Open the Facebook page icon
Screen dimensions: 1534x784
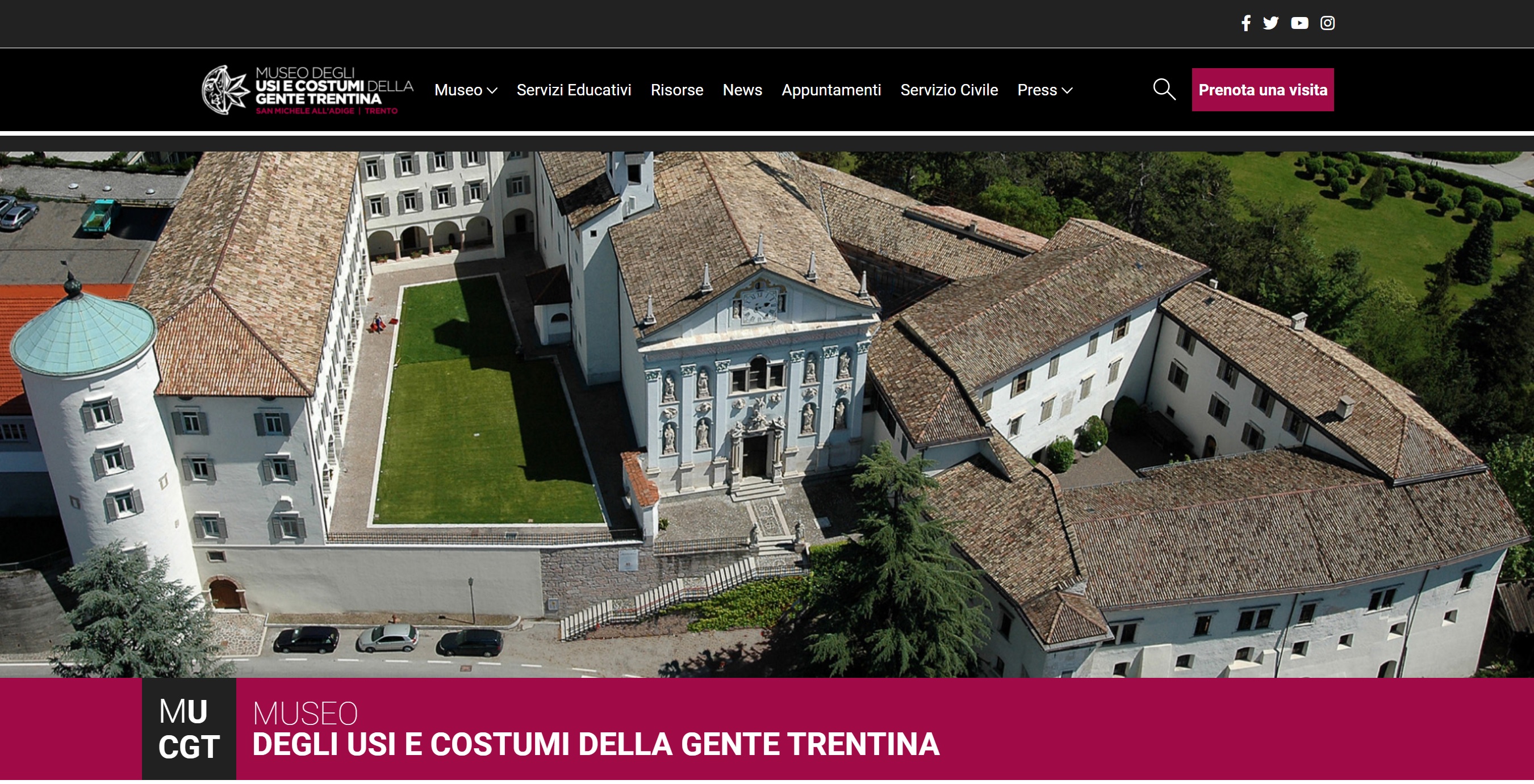coord(1245,23)
